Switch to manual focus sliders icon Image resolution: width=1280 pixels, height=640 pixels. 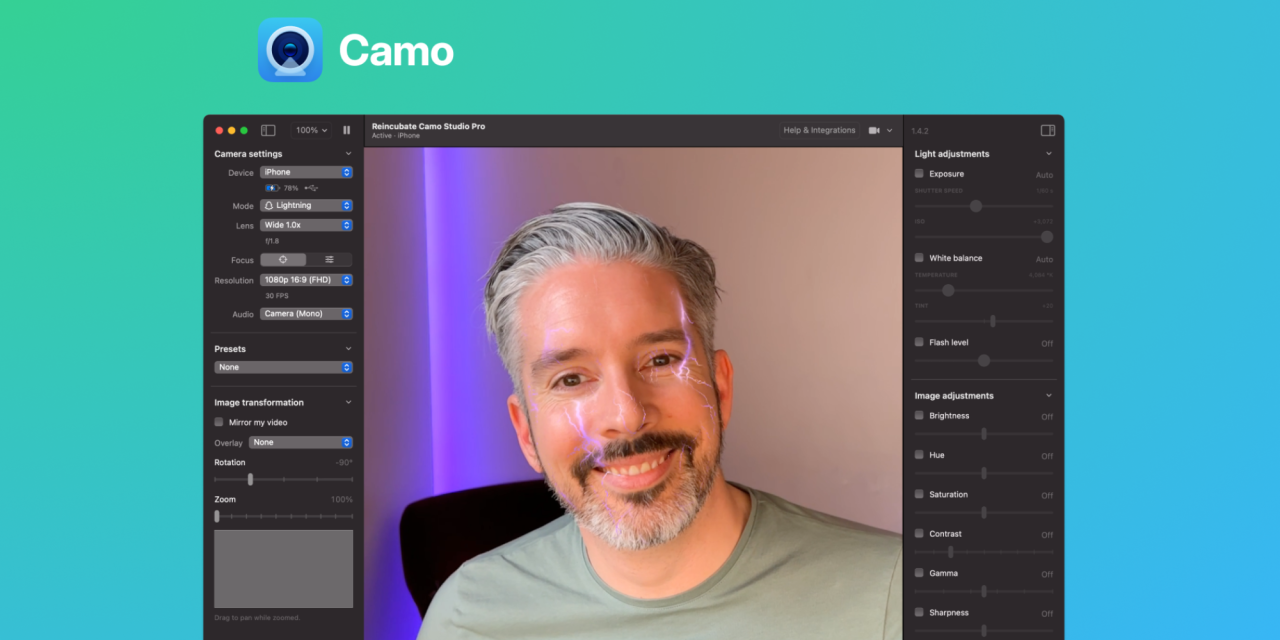pos(329,260)
